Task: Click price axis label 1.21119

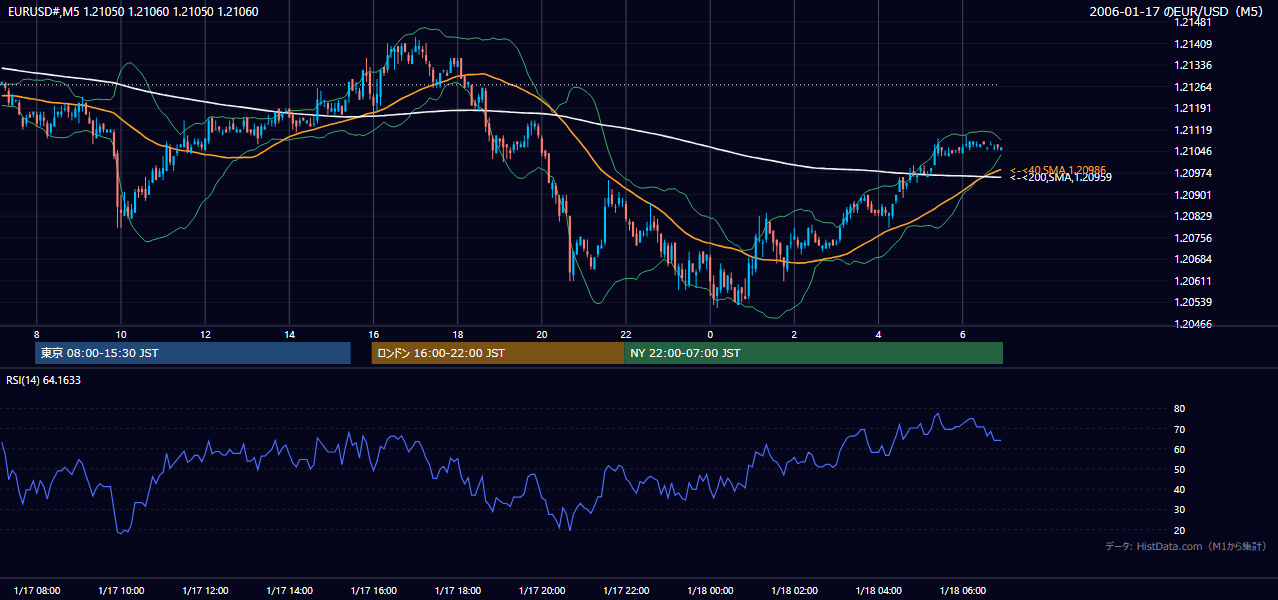Action: click(x=1194, y=130)
